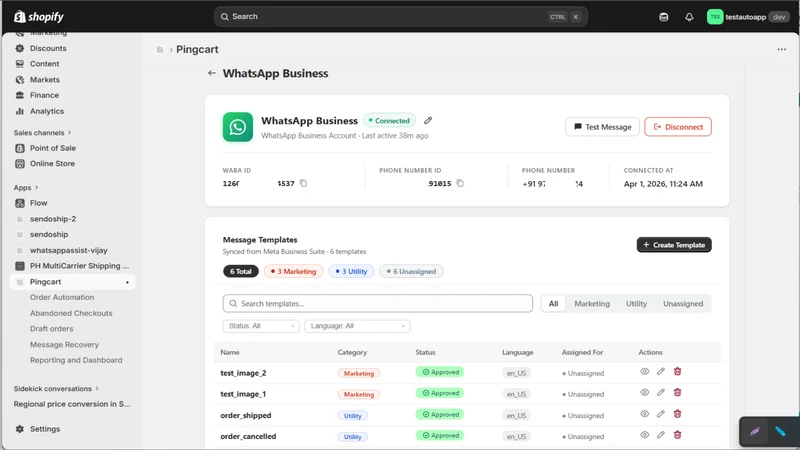
Task: Open the Status: All dropdown
Action: (x=261, y=326)
